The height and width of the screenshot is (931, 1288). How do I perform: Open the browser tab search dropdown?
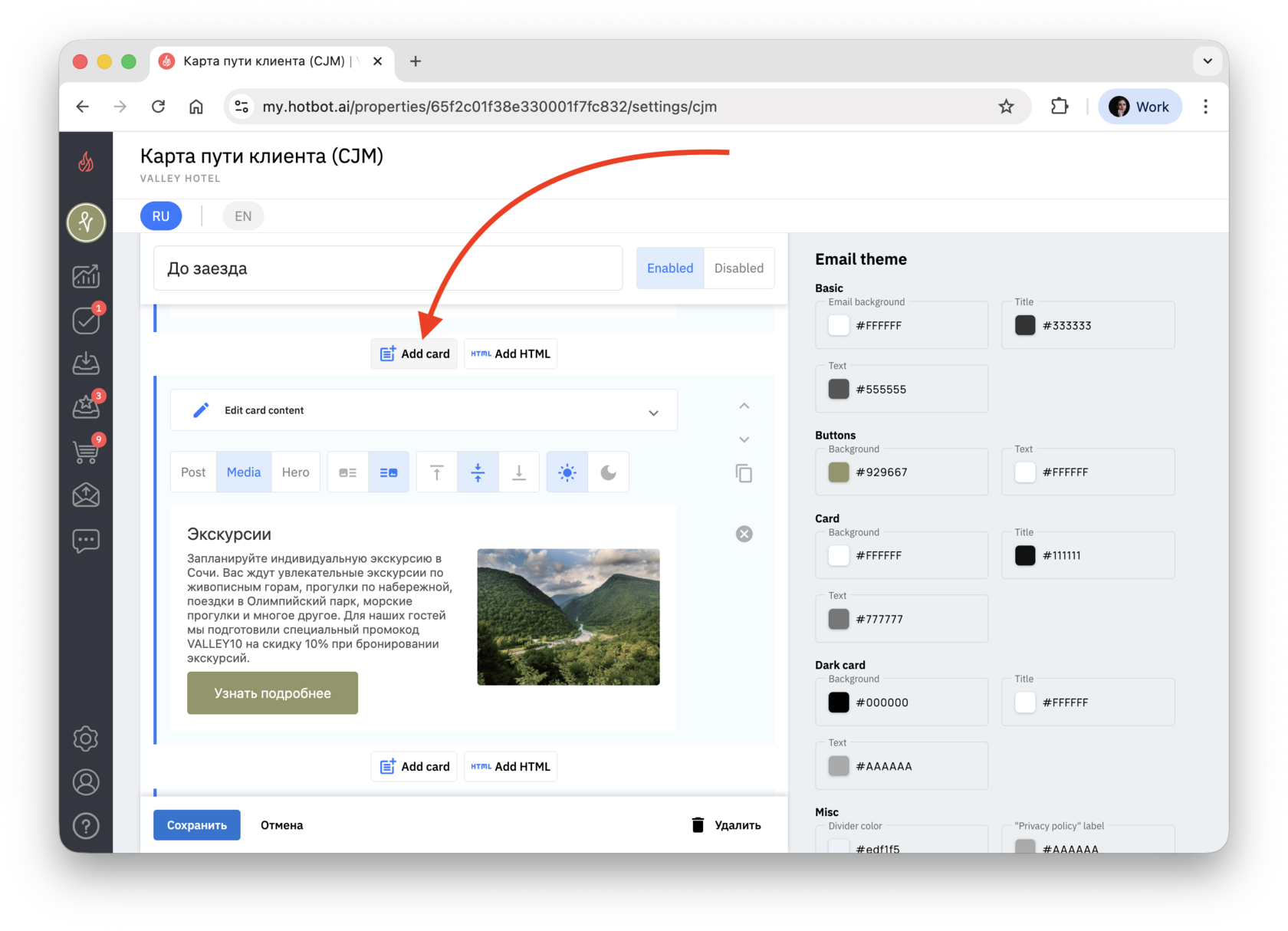(1207, 61)
